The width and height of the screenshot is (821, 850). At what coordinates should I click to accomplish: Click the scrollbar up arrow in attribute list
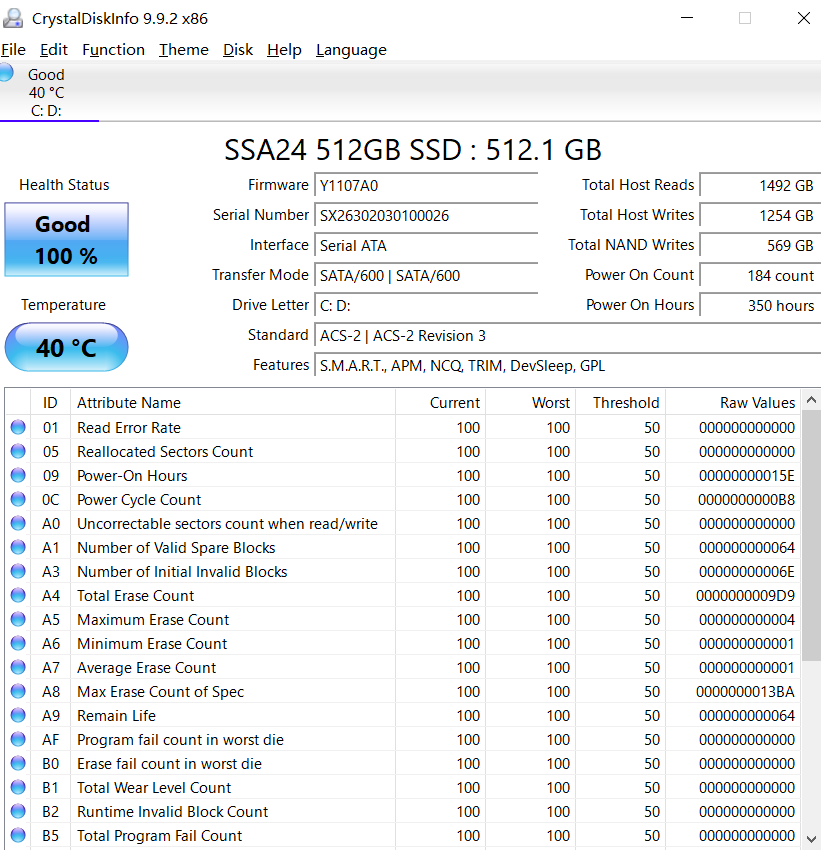pyautogui.click(x=811, y=401)
